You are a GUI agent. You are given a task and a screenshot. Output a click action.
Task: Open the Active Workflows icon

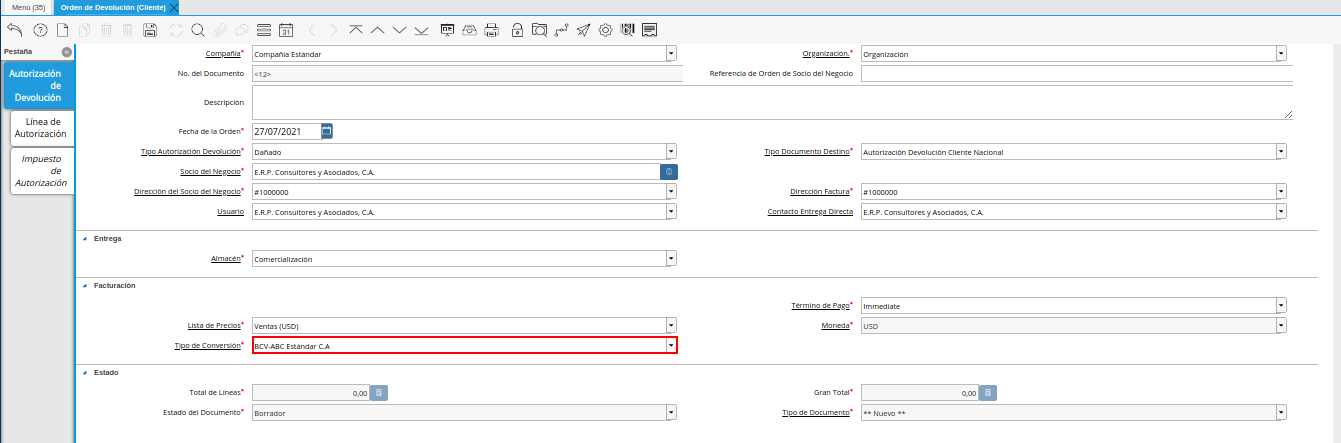coord(562,30)
